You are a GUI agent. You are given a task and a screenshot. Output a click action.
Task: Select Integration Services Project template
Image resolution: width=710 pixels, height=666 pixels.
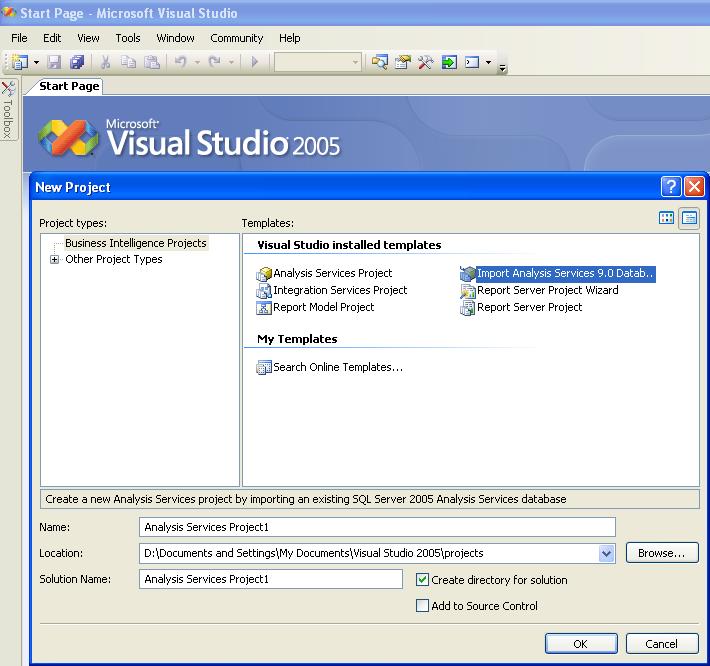[x=331, y=290]
